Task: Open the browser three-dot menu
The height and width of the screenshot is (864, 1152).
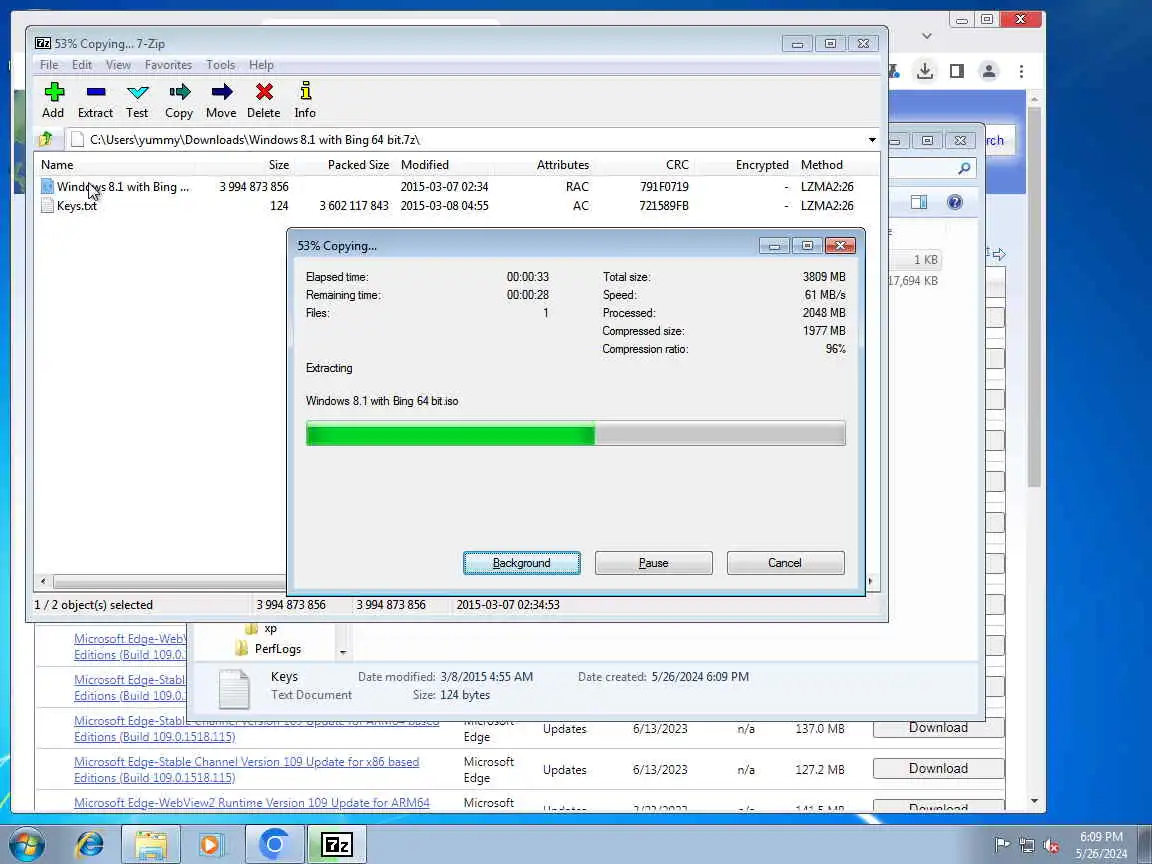Action: [x=1021, y=71]
